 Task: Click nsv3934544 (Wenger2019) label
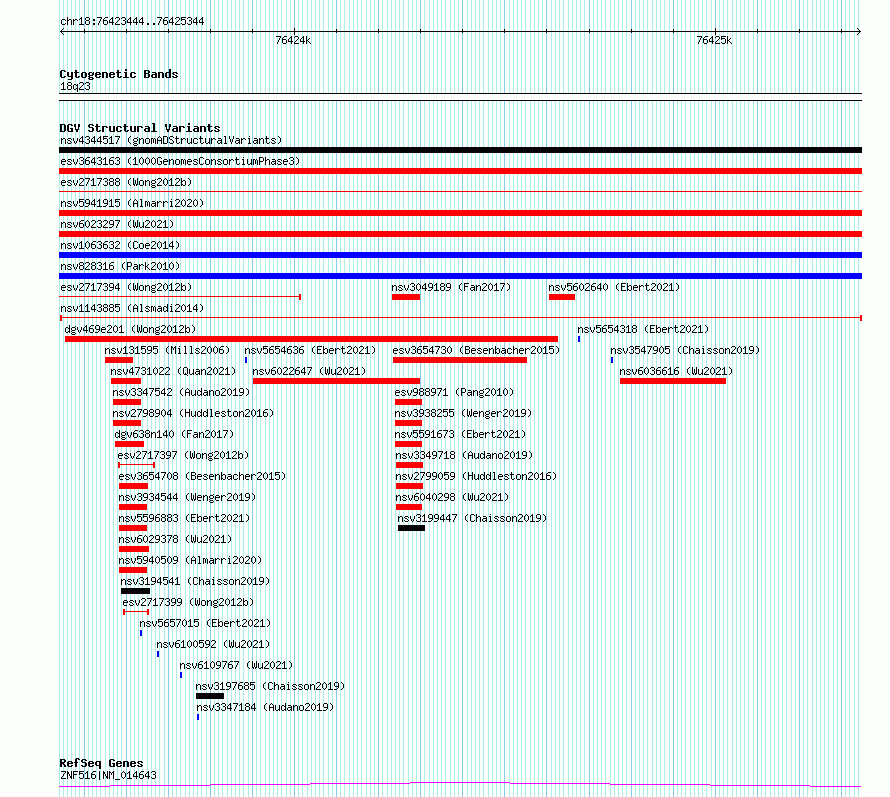[x=187, y=497]
